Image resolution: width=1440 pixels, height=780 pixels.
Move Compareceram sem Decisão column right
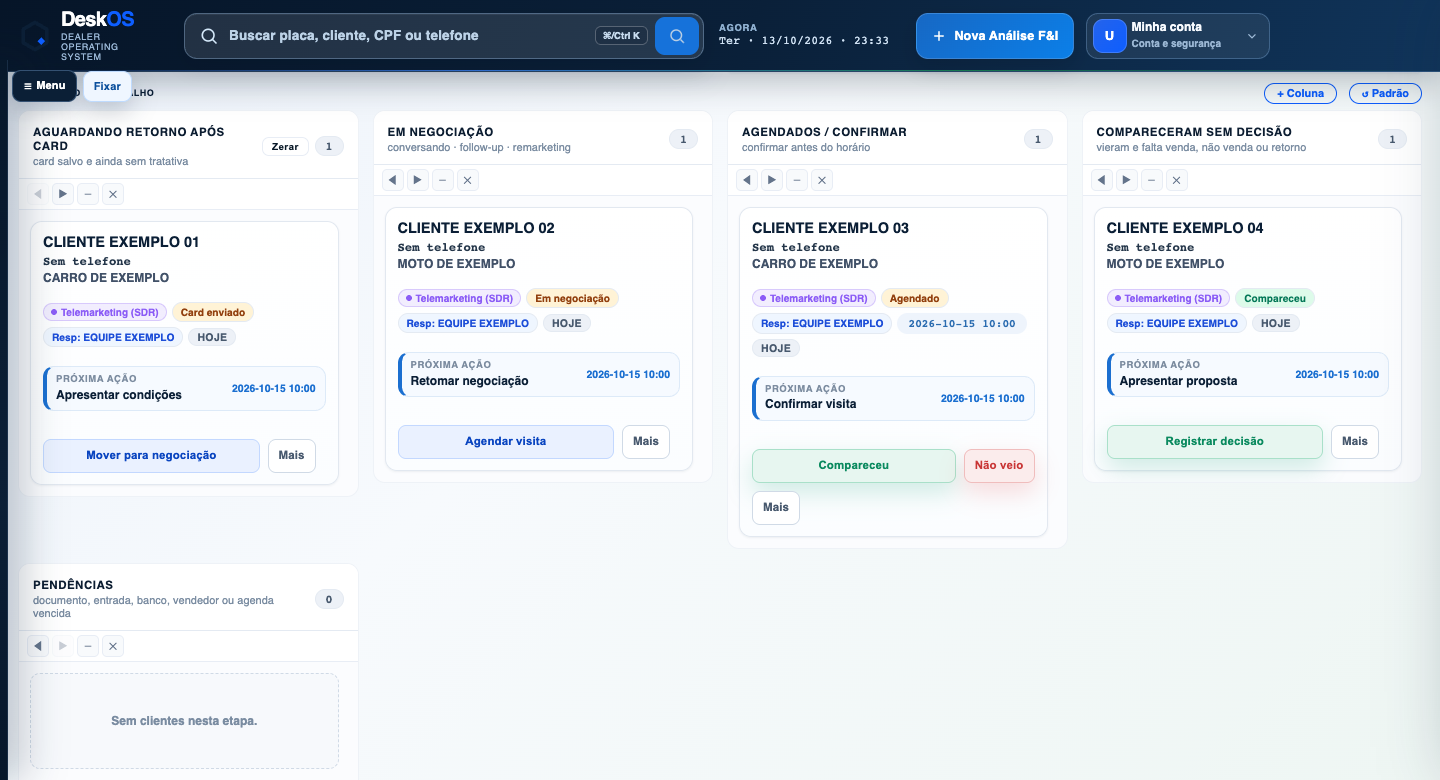pyautogui.click(x=1127, y=180)
